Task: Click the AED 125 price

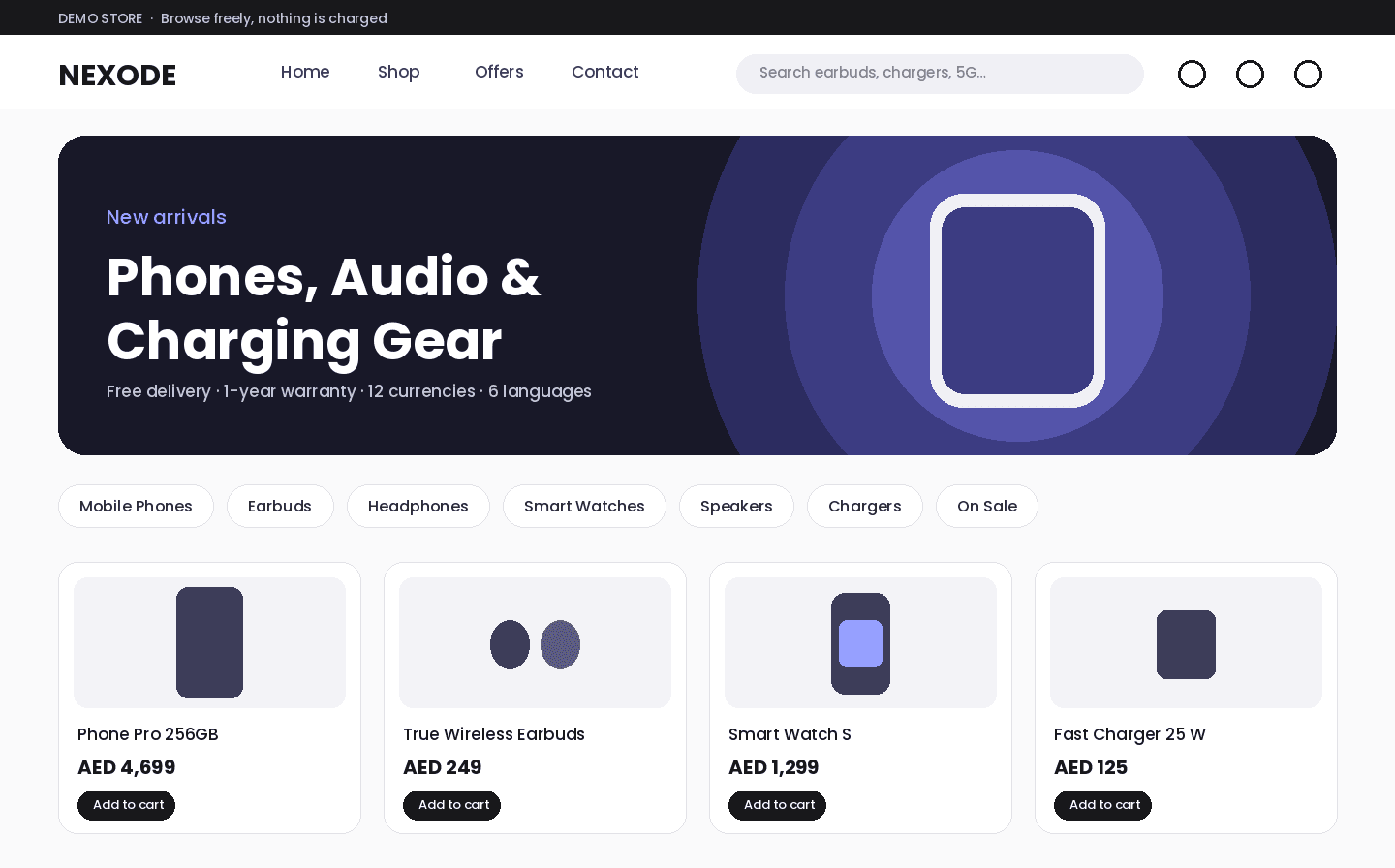Action: point(1091,767)
